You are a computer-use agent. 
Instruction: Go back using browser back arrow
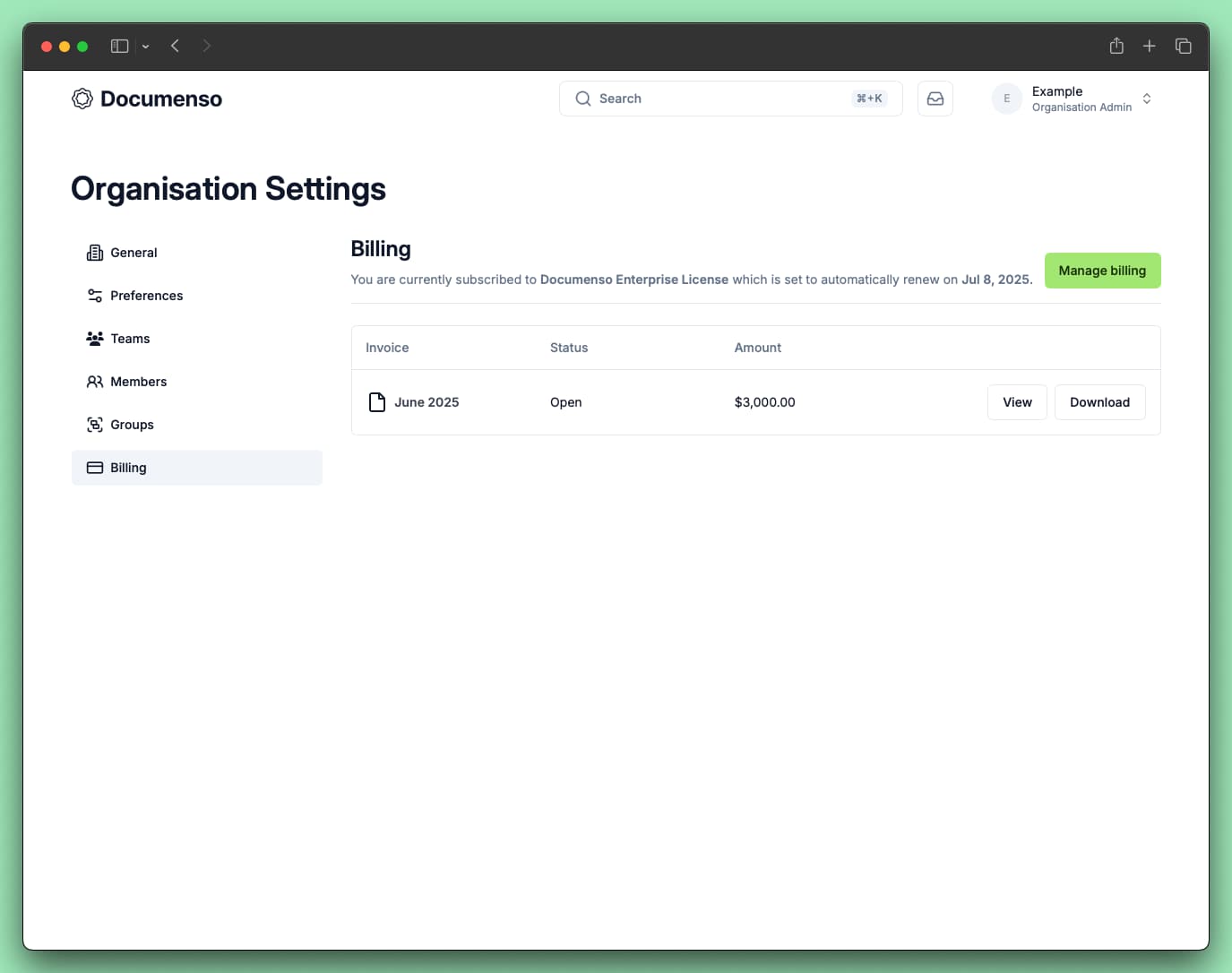[176, 46]
